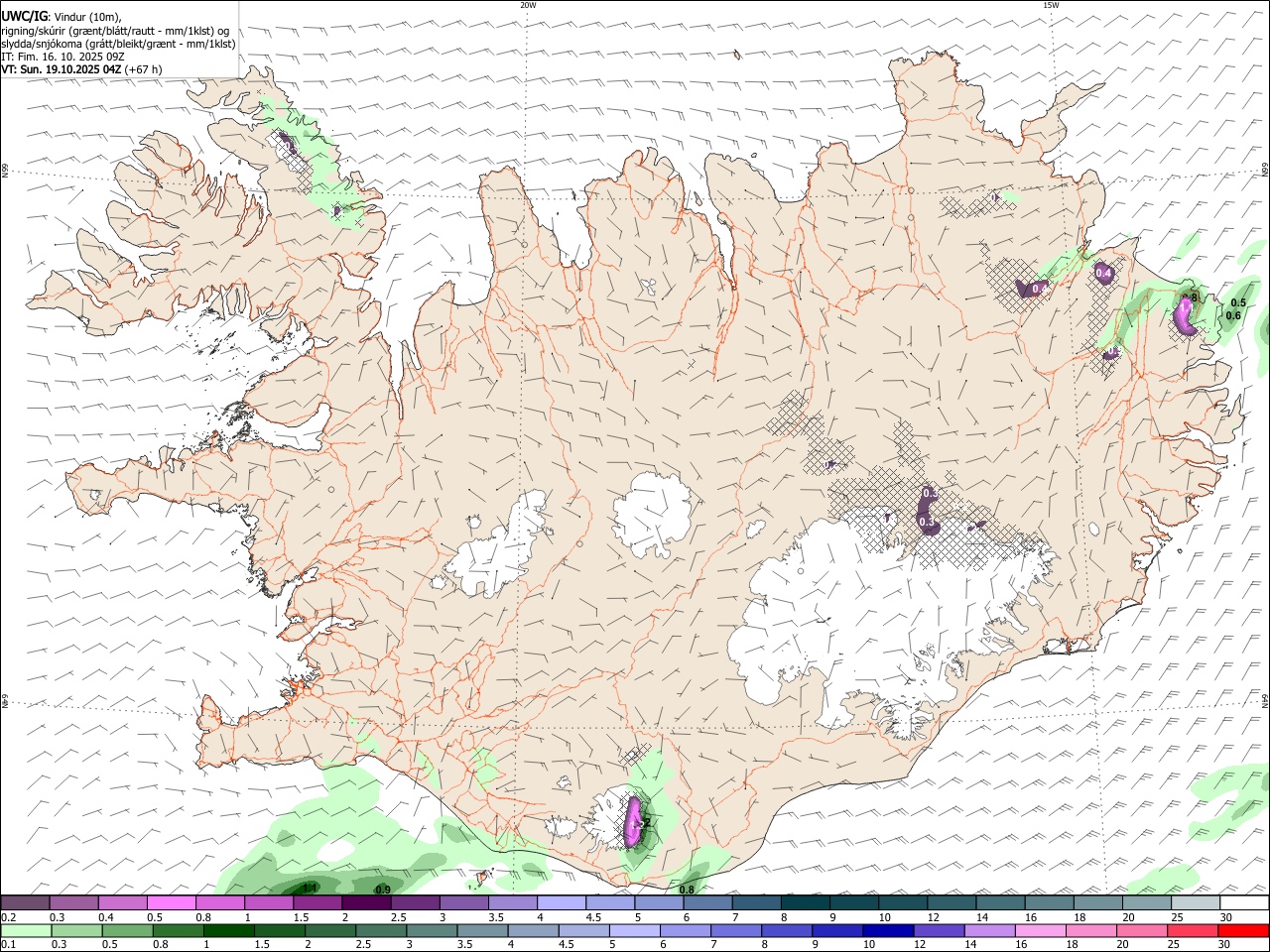Select upper colorbar dark purple swatch between 2 and 2.5

pos(366,902)
